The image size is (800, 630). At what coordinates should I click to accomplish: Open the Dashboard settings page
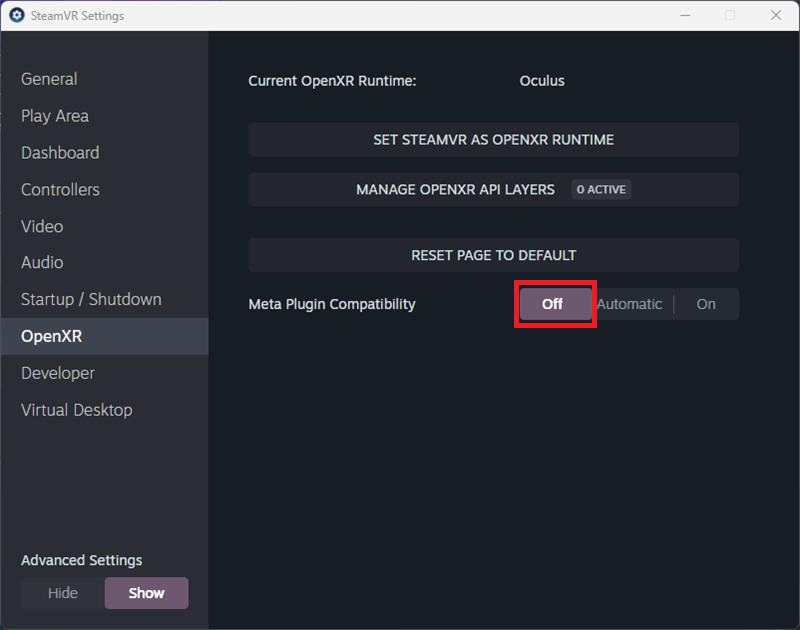point(60,153)
